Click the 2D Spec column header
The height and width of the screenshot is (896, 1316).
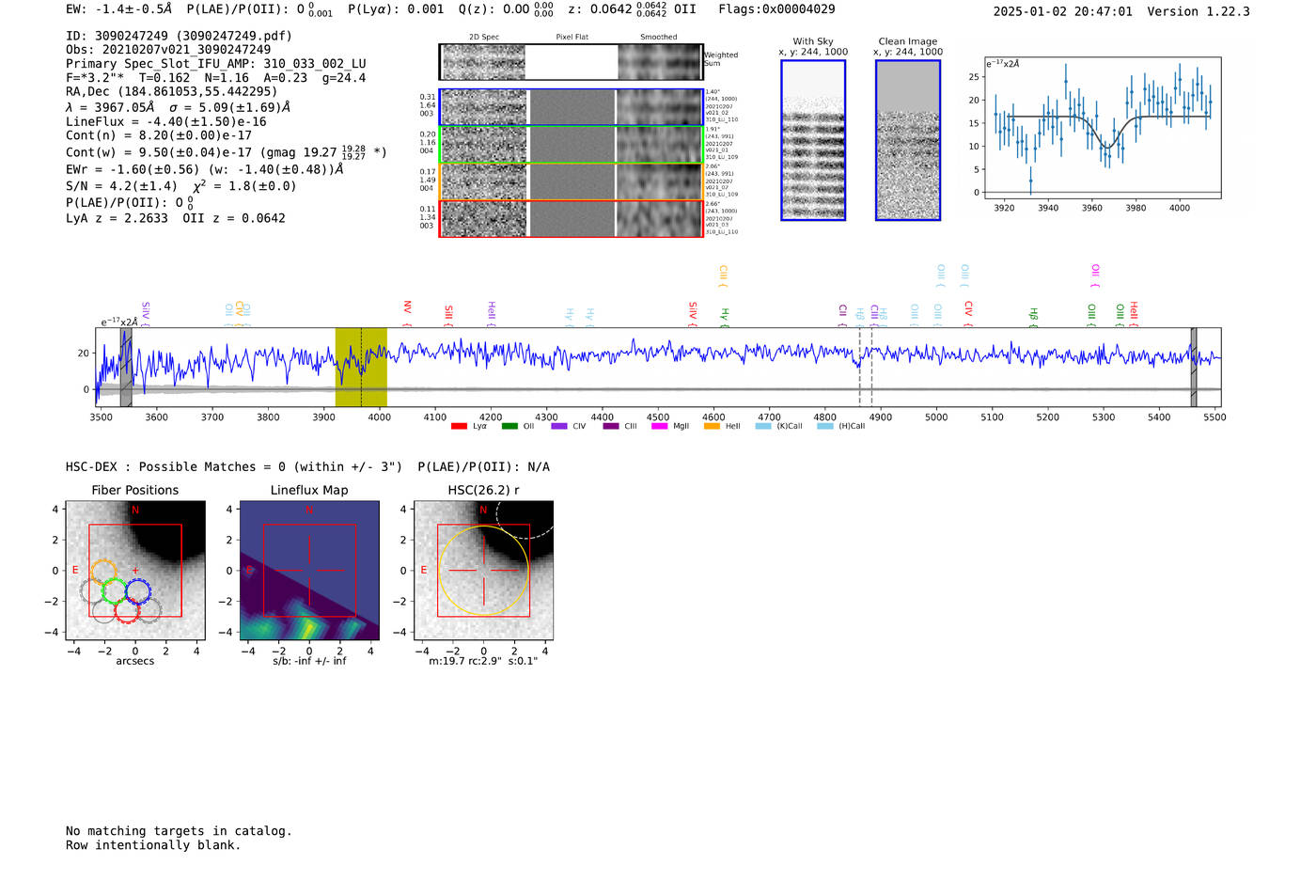click(484, 38)
